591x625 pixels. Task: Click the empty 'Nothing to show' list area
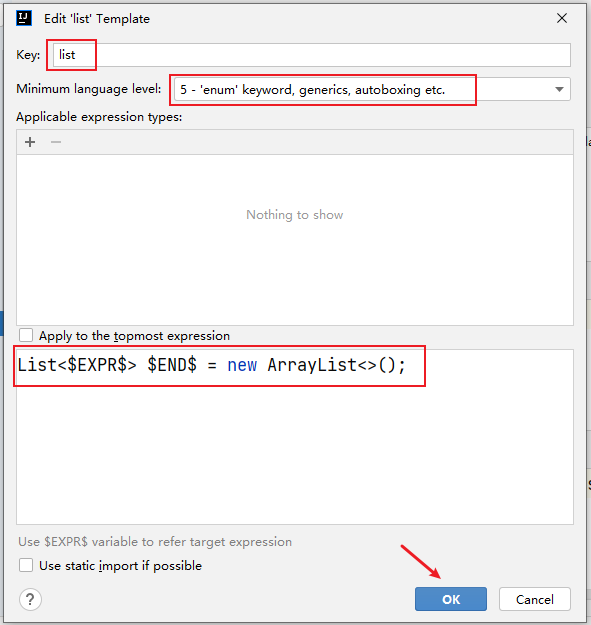click(295, 240)
